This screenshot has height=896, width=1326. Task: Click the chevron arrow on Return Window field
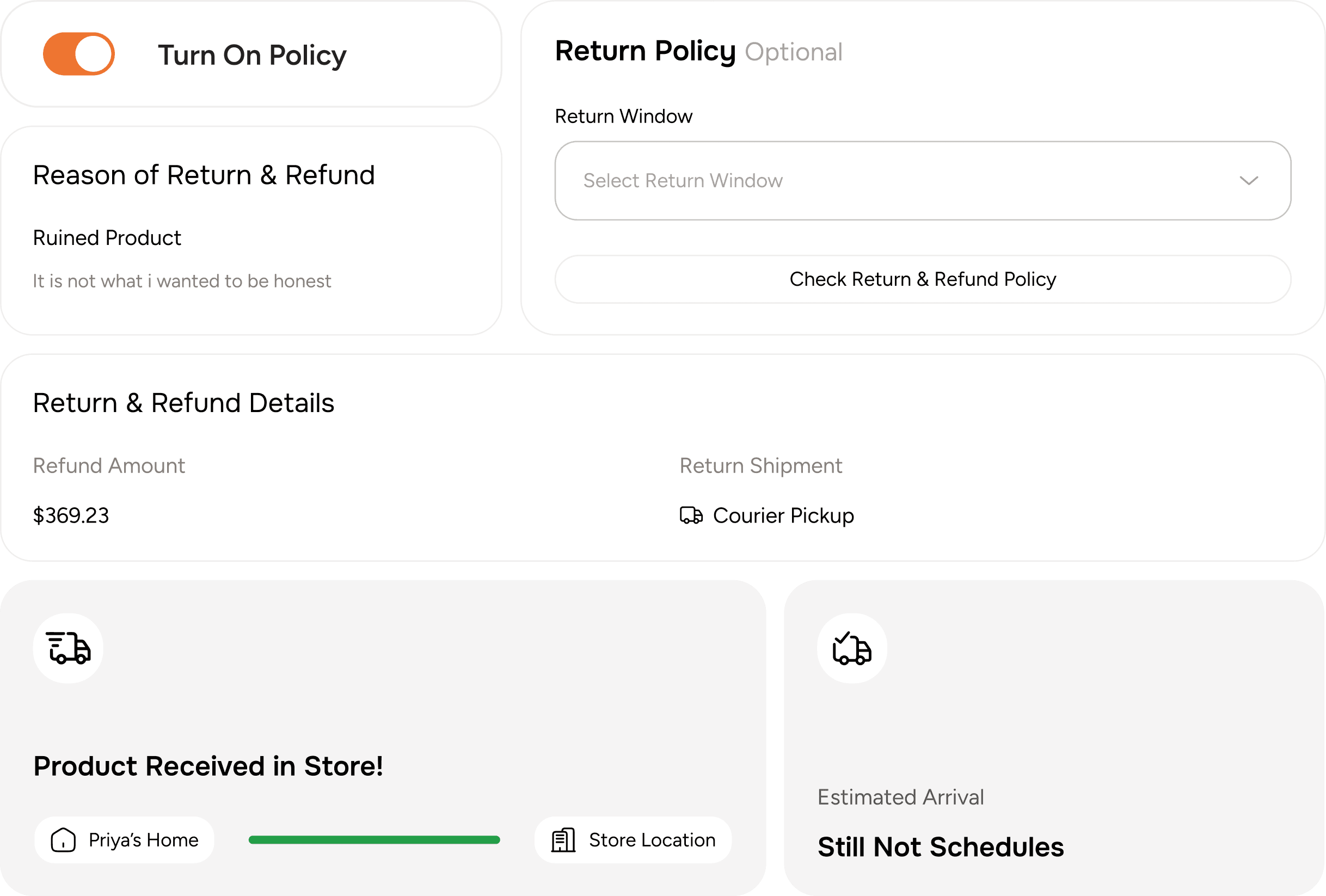[1248, 181]
